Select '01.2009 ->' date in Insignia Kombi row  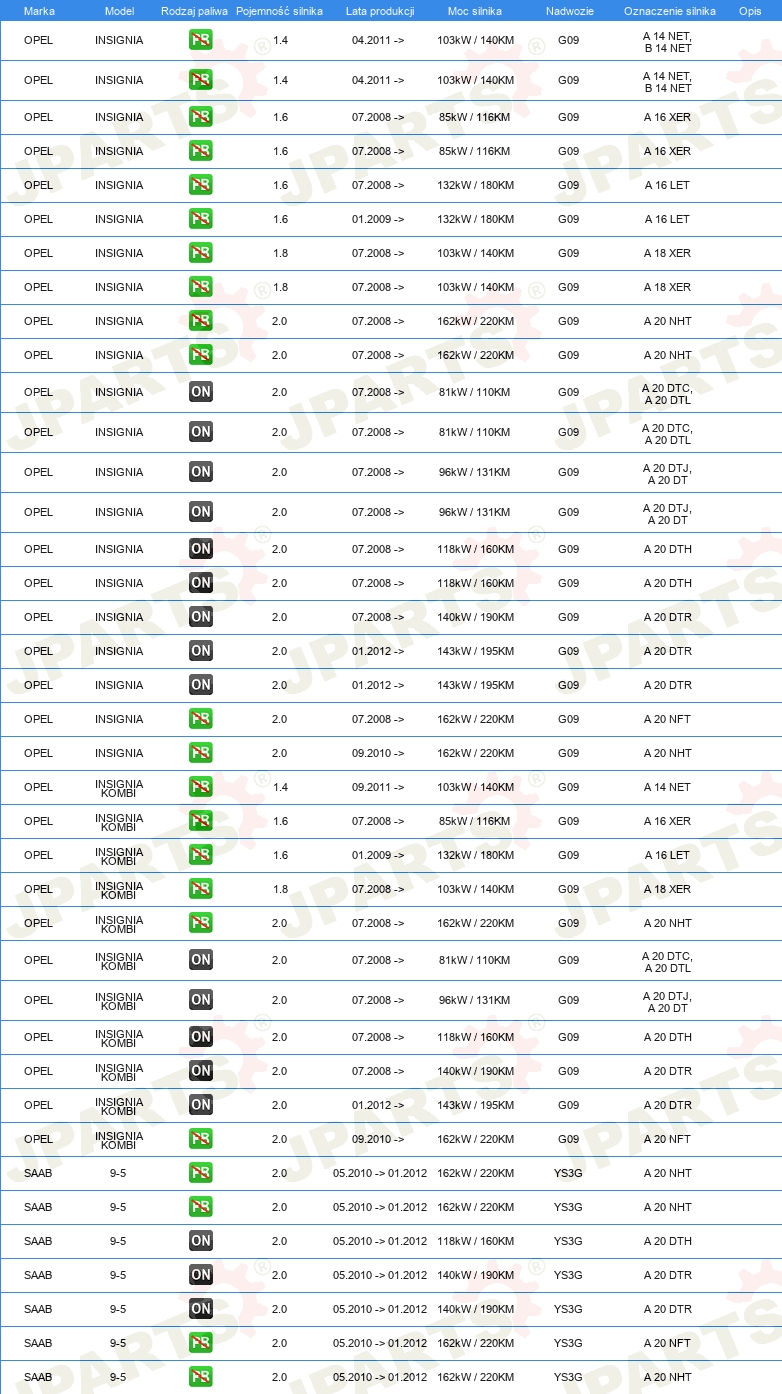(378, 855)
